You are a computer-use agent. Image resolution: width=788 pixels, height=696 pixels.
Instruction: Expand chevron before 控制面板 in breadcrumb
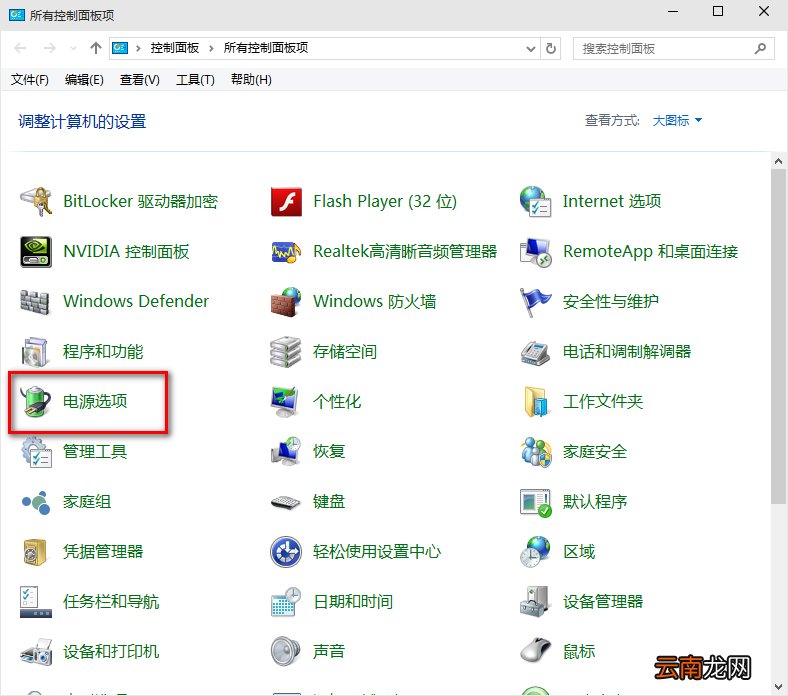[138, 48]
